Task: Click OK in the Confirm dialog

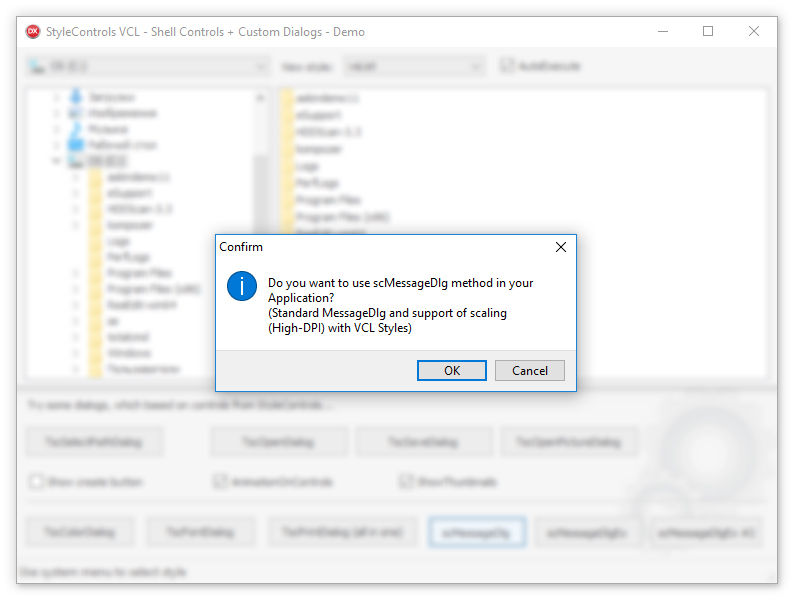Action: 451,371
